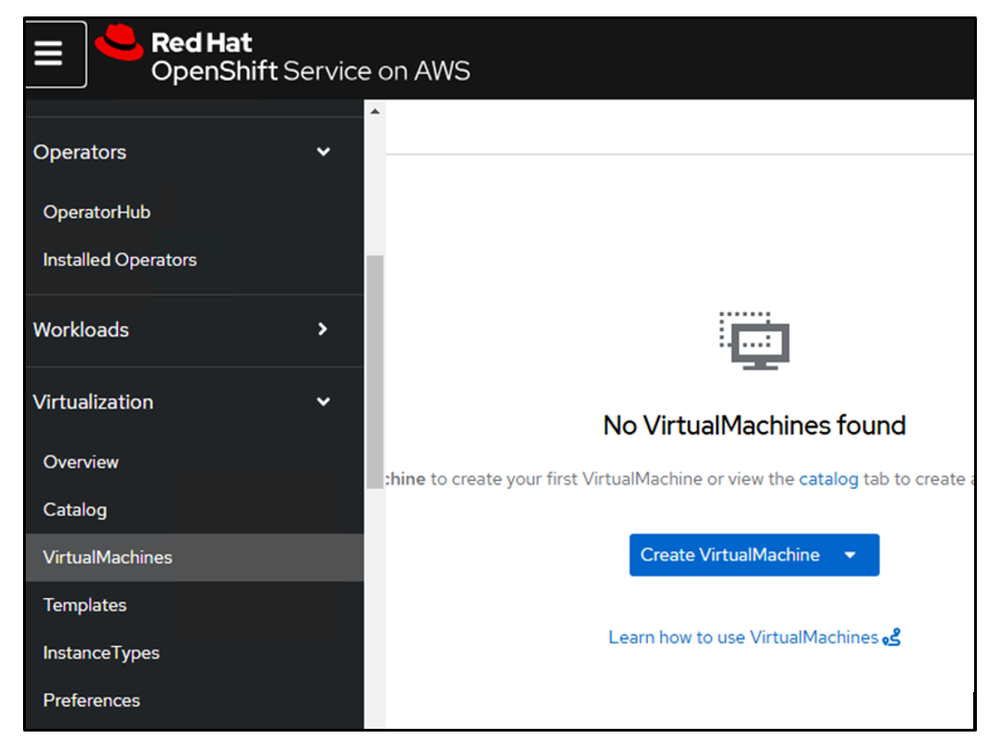This screenshot has width=999, height=748.
Task: Open Templates under Virtualization
Action: point(85,605)
